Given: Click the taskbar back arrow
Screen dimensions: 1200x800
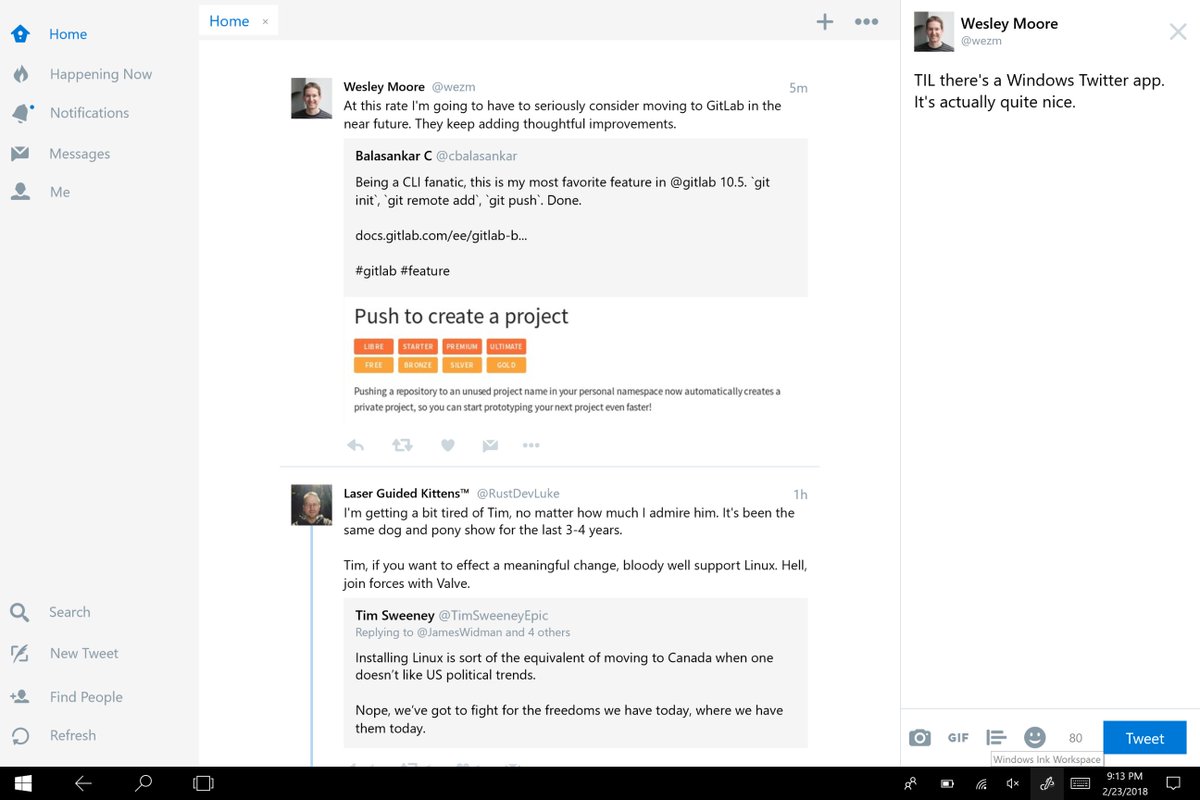Looking at the screenshot, I should [83, 783].
